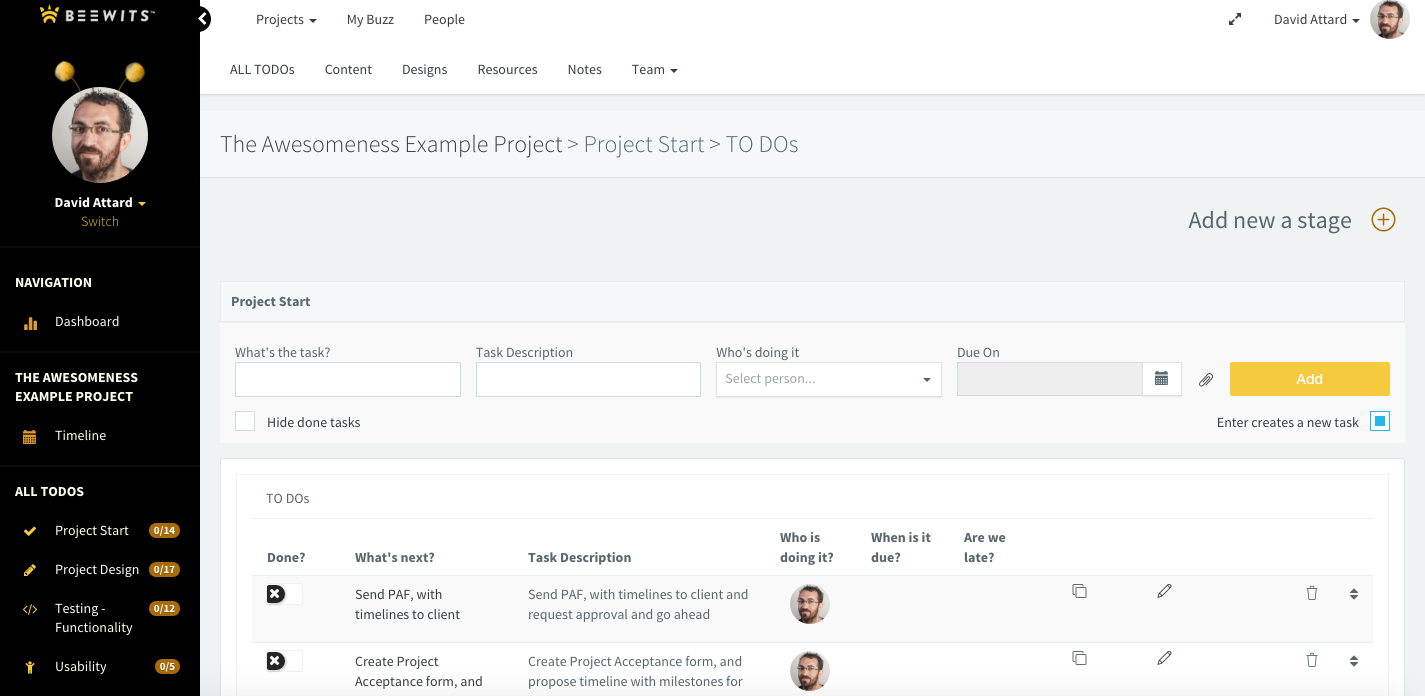Click the BeeWits logo
Image resolution: width=1425 pixels, height=696 pixels.
pos(97,15)
